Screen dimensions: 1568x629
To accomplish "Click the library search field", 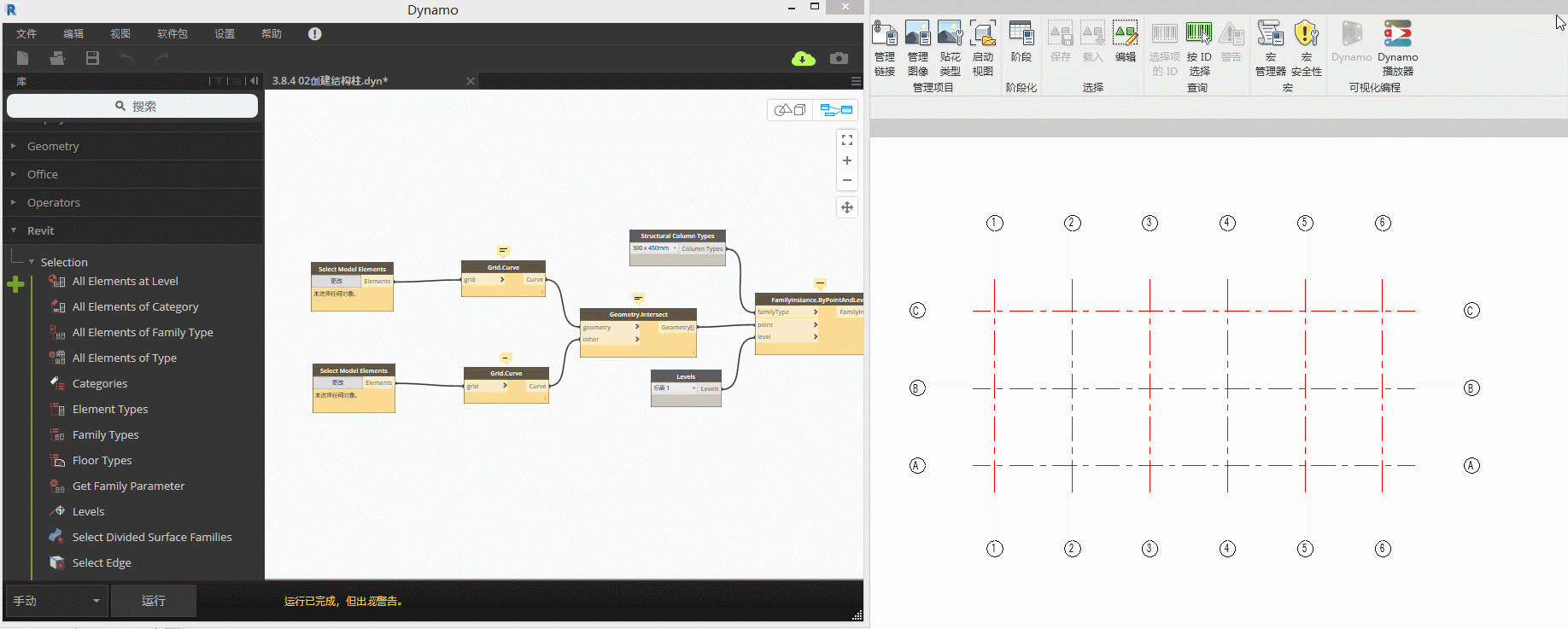I will (x=132, y=106).
